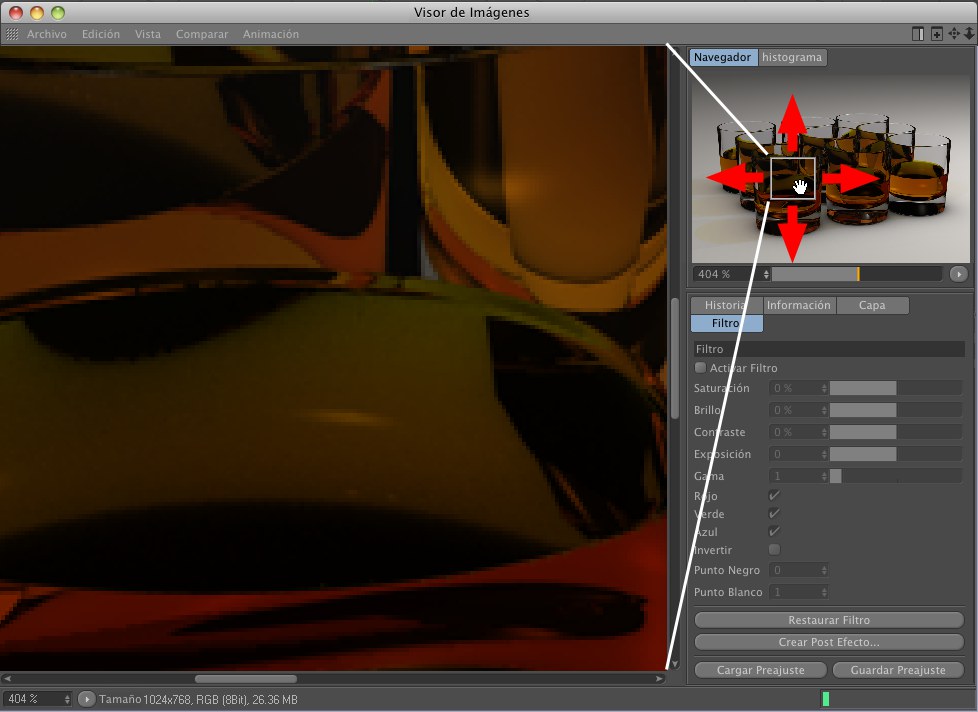Viewport: 978px width, 712px height.
Task: Click the Guardar Preajuste button
Action: (x=898, y=670)
